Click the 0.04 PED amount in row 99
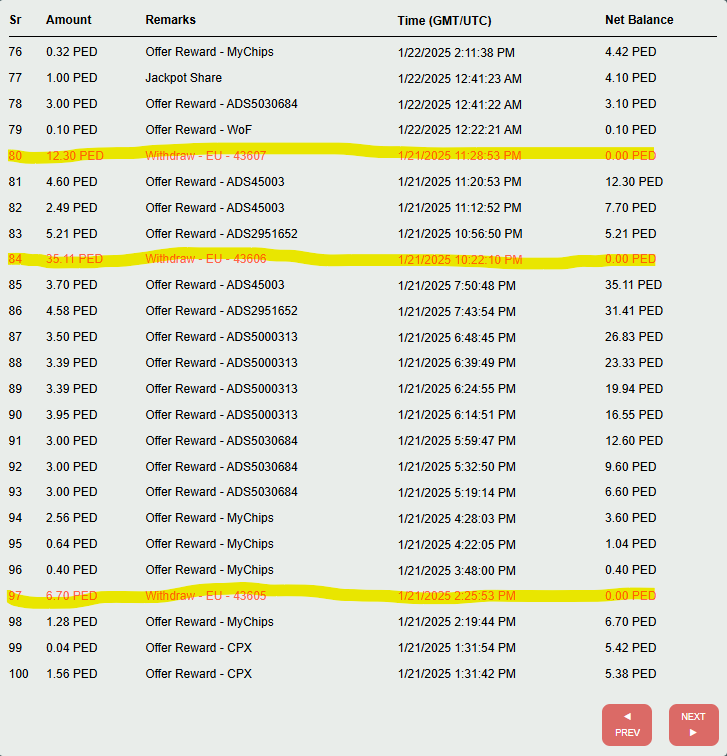The height and width of the screenshot is (756, 727). click(72, 648)
